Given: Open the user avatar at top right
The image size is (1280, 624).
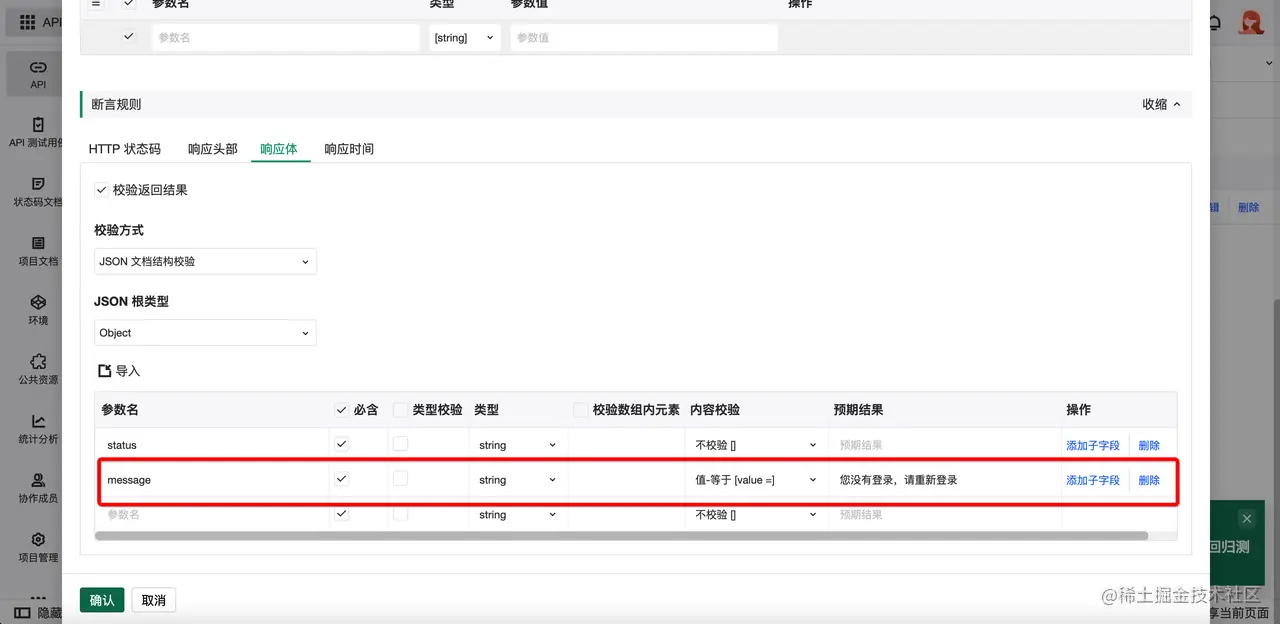Looking at the screenshot, I should [1251, 21].
